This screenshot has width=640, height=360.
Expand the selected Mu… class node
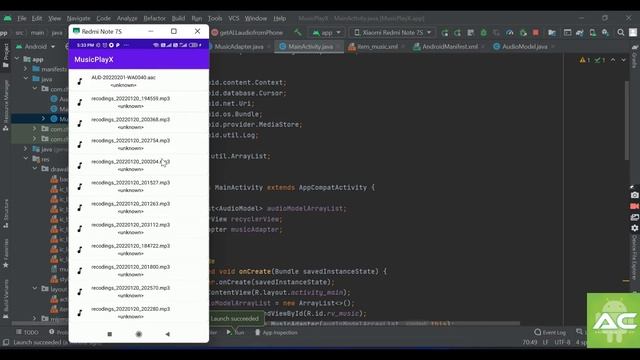(x=43, y=119)
